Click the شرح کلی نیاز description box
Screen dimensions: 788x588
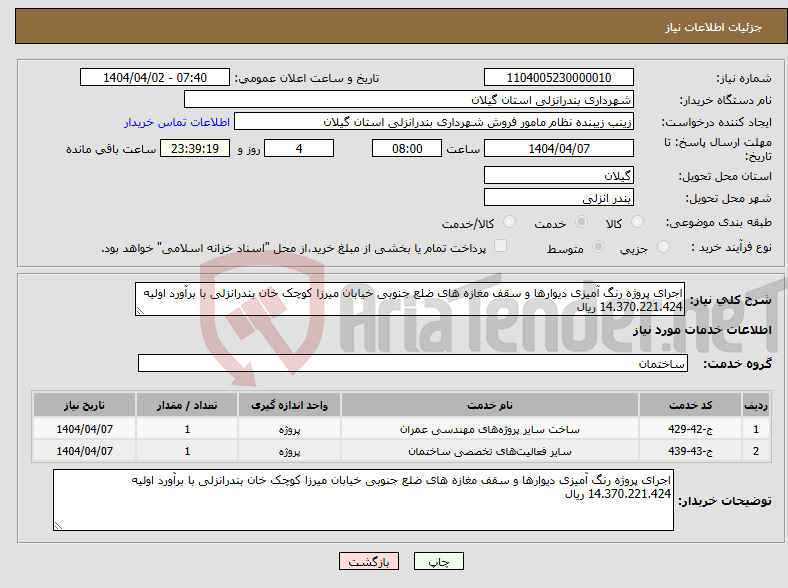pos(410,299)
